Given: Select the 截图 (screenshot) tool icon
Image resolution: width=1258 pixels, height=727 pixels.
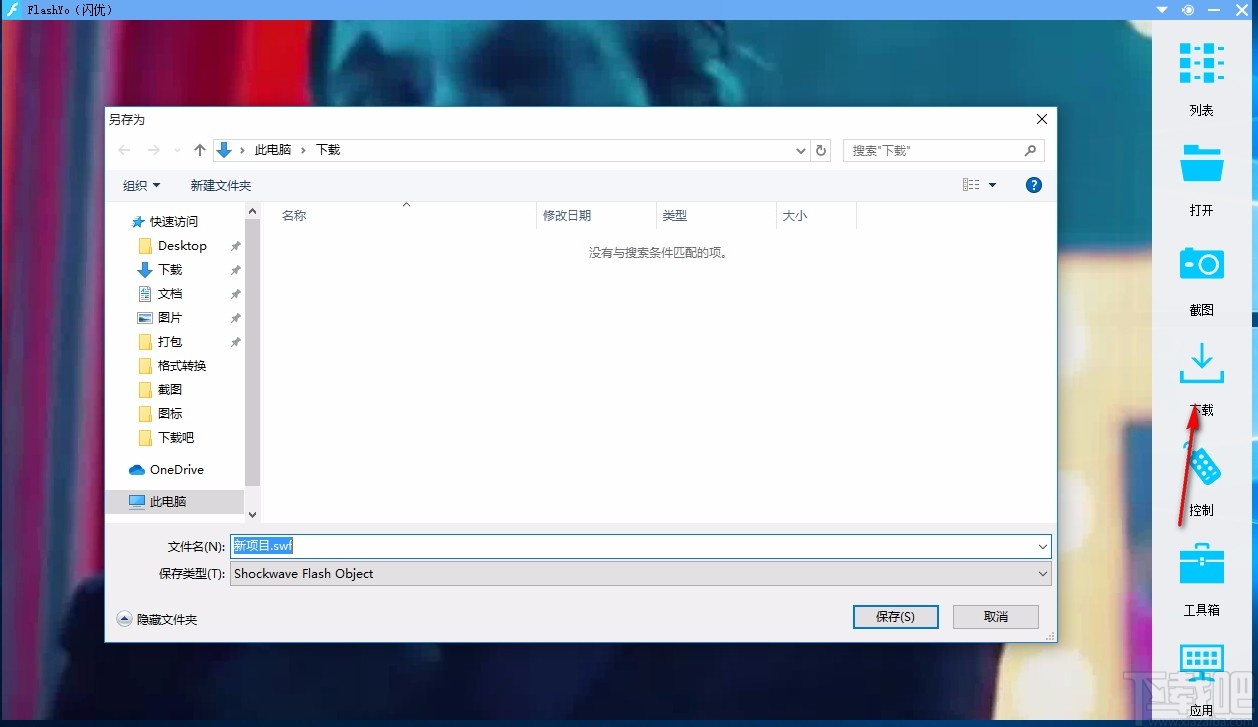Looking at the screenshot, I should tap(1200, 263).
